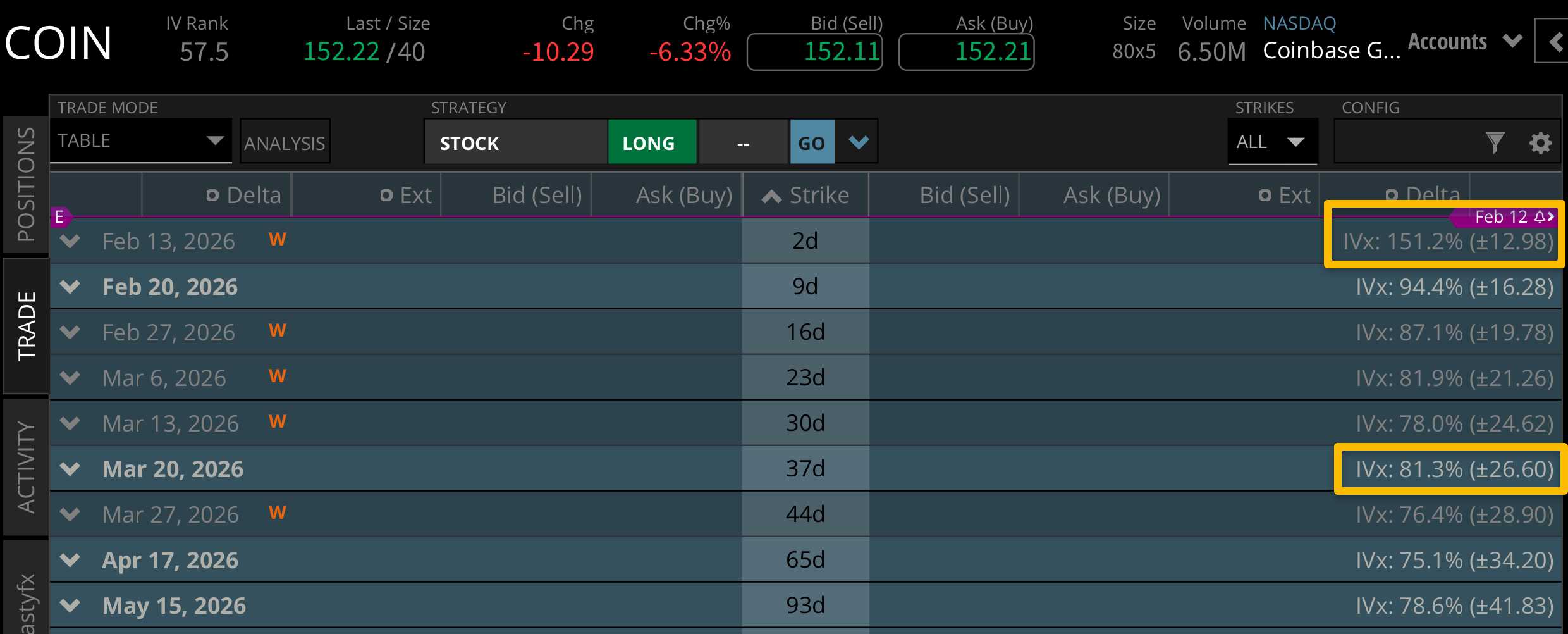Open the strategy dropdown arrow beside GO
Viewport: 1568px width, 634px height.
(858, 142)
